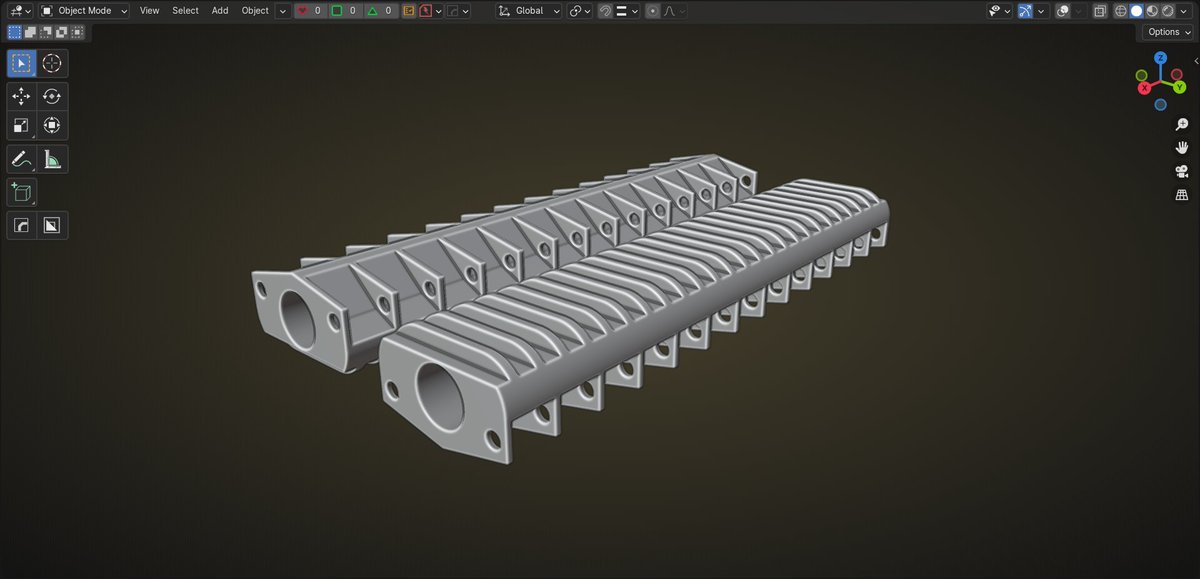Expand the arrow dropdown after Object menu

(283, 10)
